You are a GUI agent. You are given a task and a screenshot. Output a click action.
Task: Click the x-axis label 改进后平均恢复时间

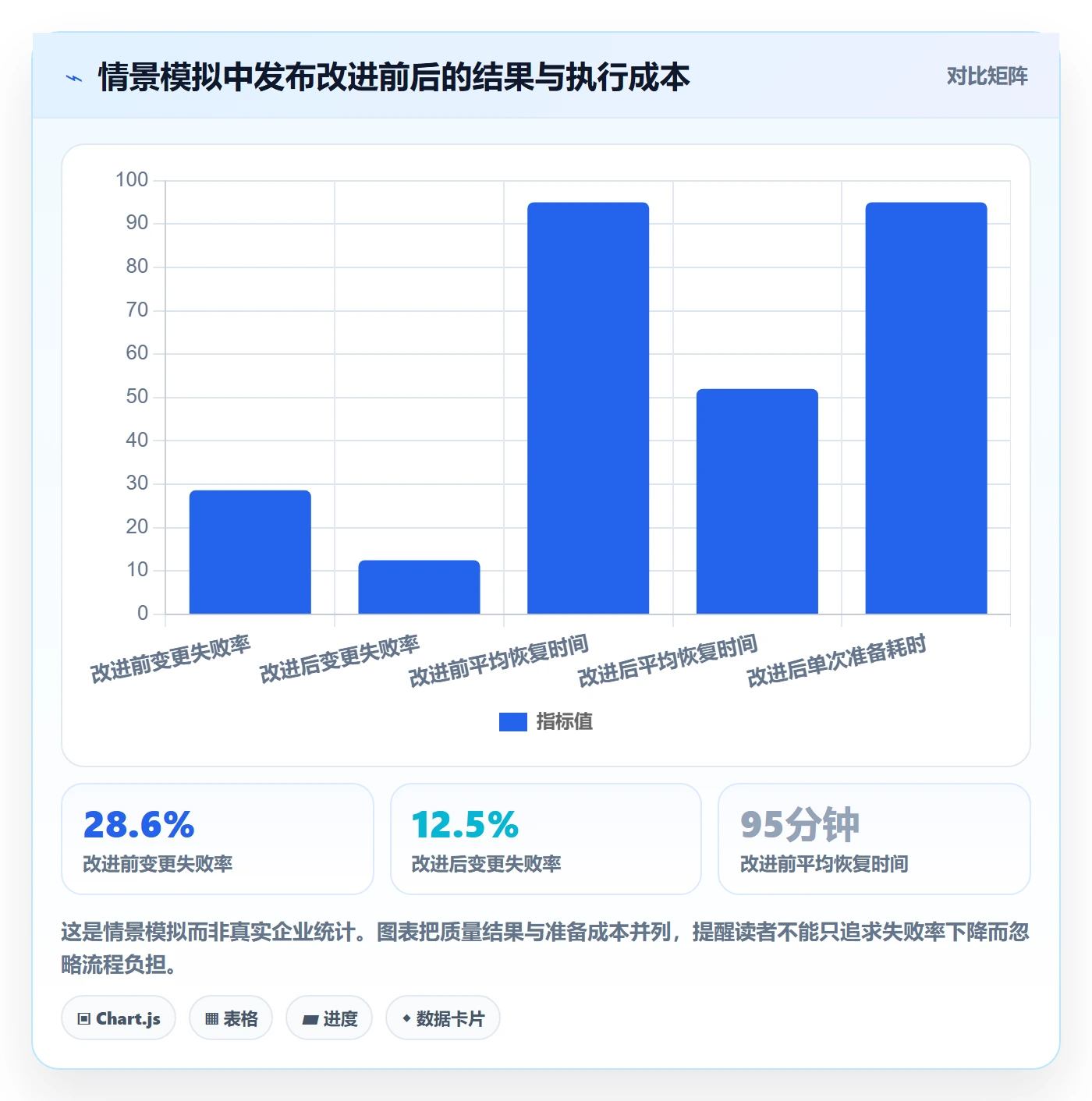click(668, 661)
